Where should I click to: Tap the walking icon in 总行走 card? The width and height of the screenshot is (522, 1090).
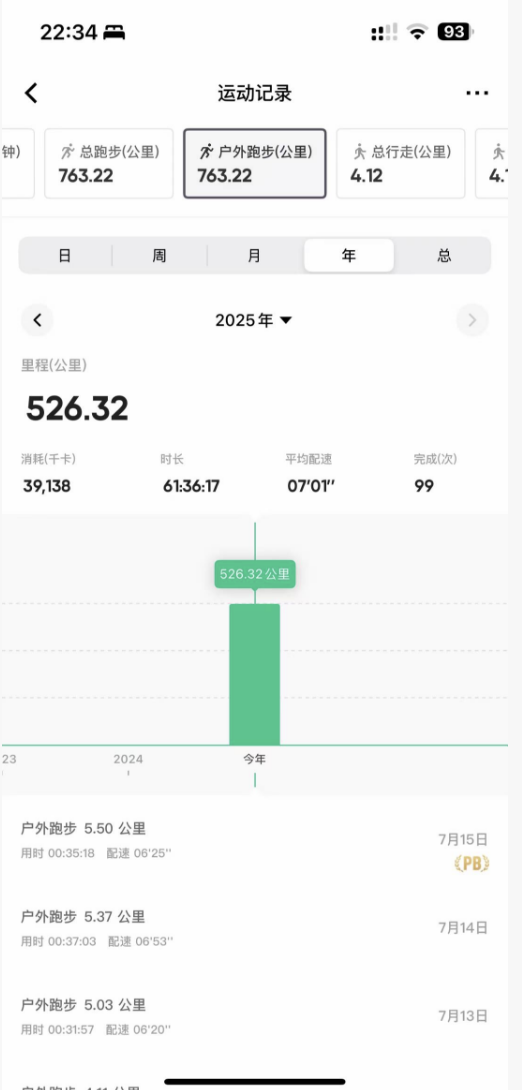[359, 152]
